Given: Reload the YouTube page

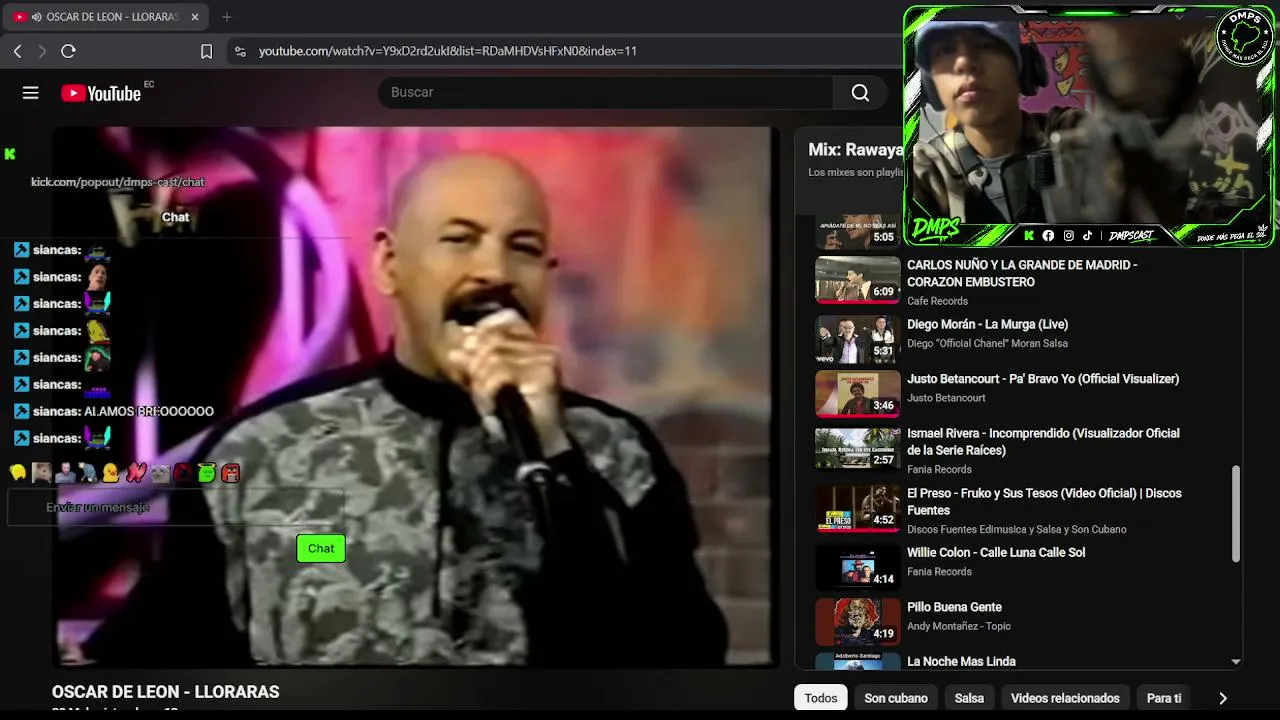Looking at the screenshot, I should [x=68, y=51].
